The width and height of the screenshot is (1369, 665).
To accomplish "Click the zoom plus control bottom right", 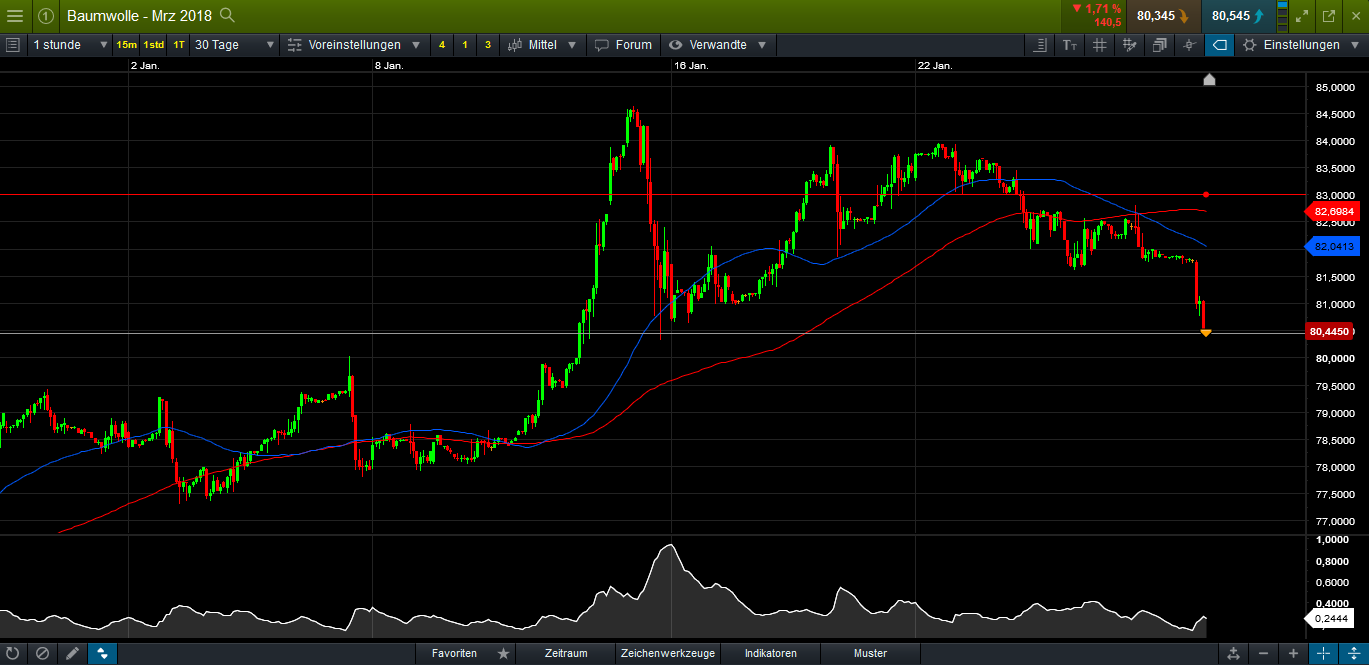I will (1293, 653).
